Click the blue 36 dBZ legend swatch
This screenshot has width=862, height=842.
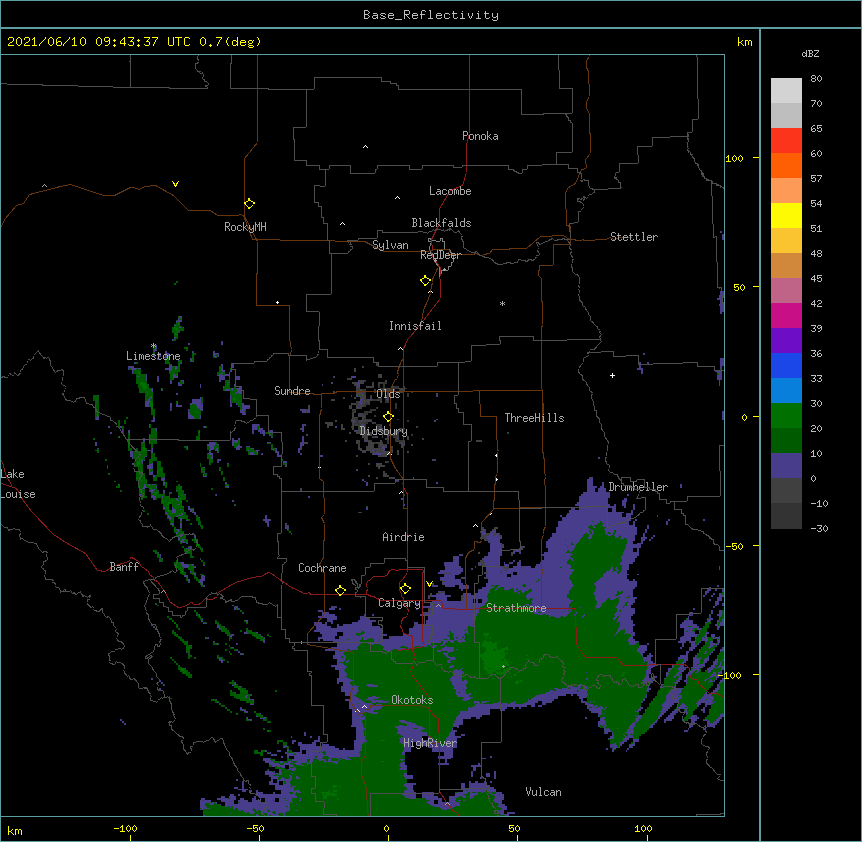786,365
